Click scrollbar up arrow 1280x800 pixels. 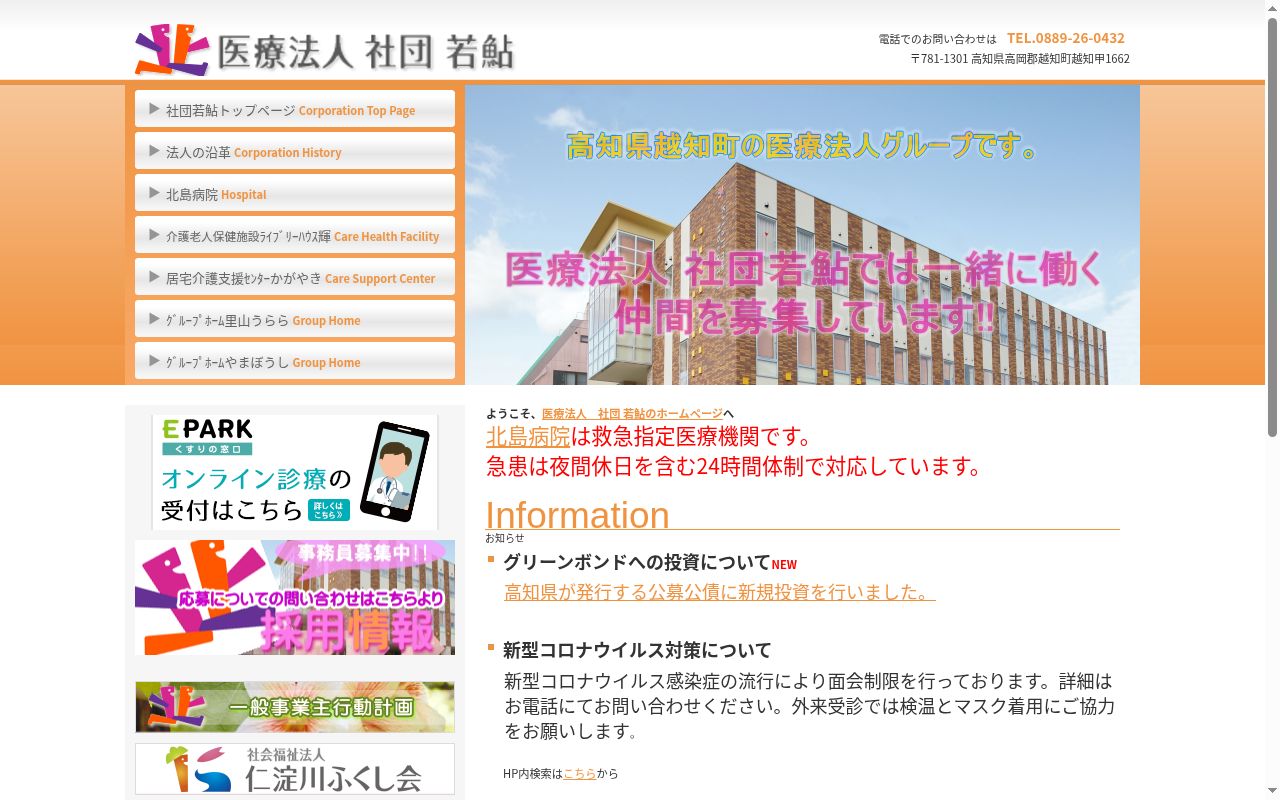pos(1272,7)
